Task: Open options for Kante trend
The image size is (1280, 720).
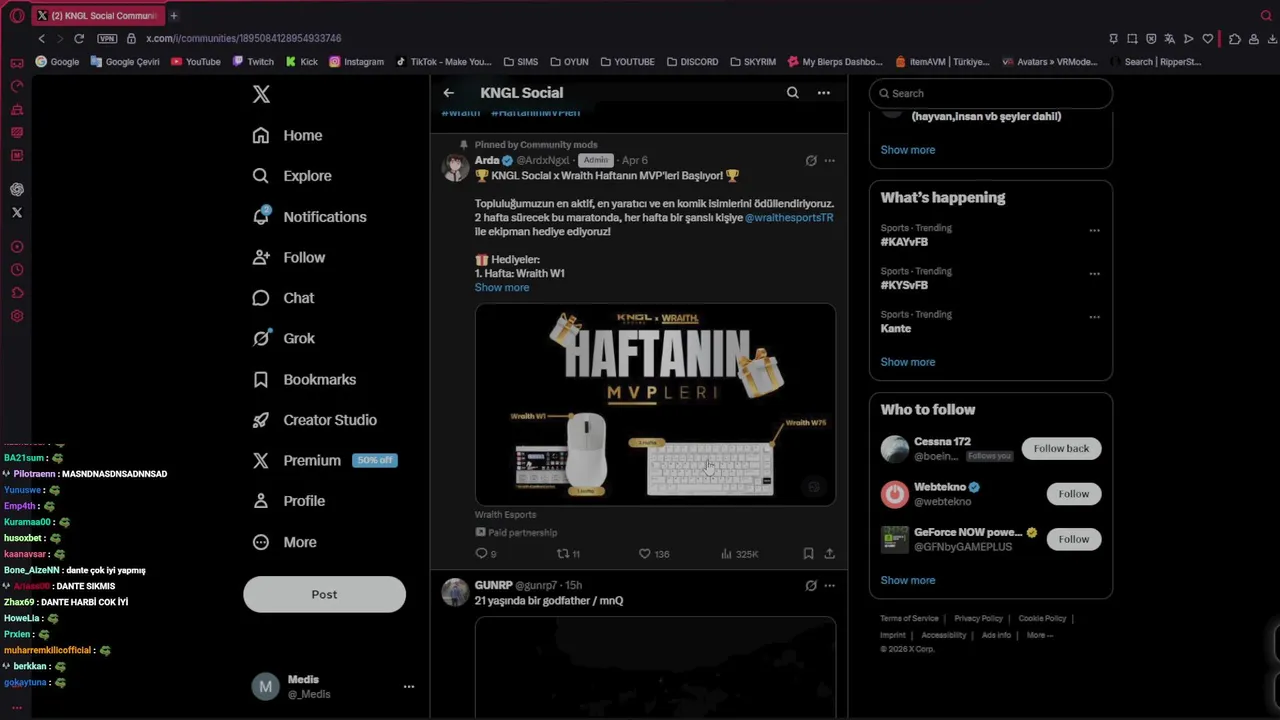Action: tap(1094, 317)
